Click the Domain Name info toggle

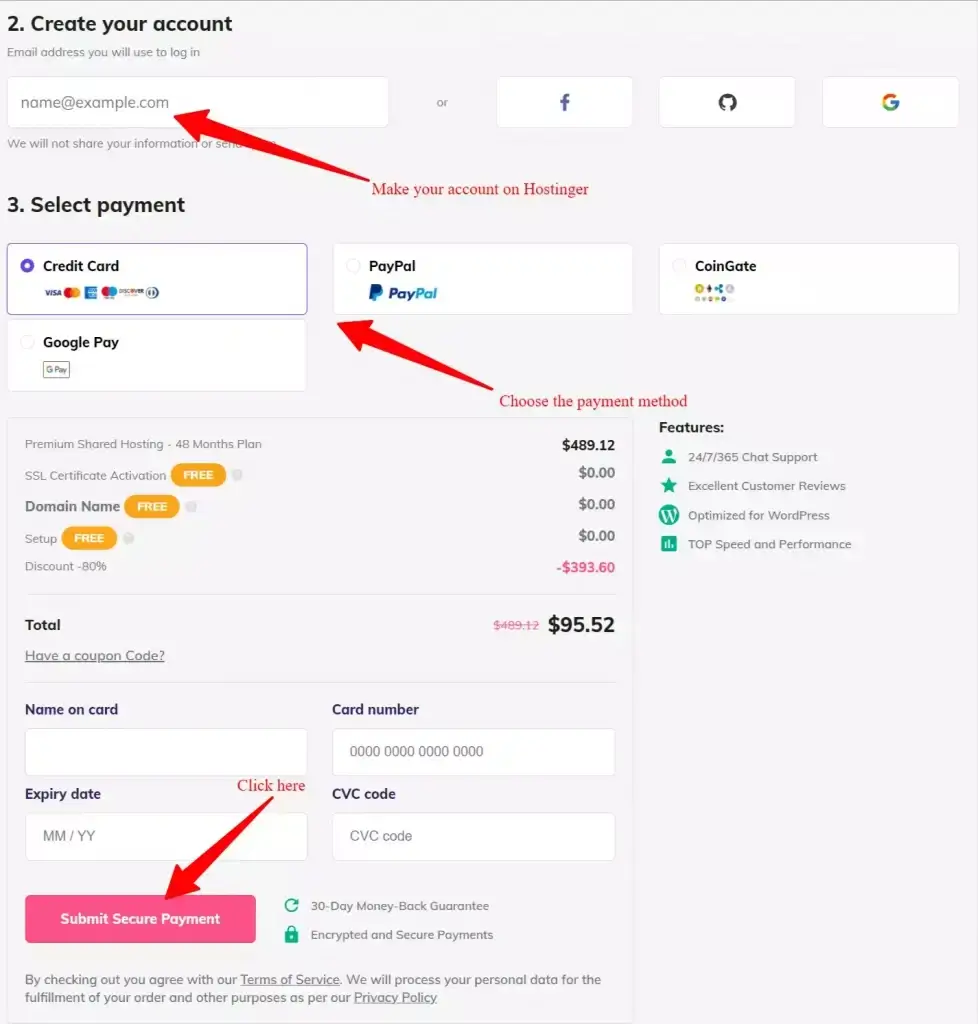(x=190, y=507)
